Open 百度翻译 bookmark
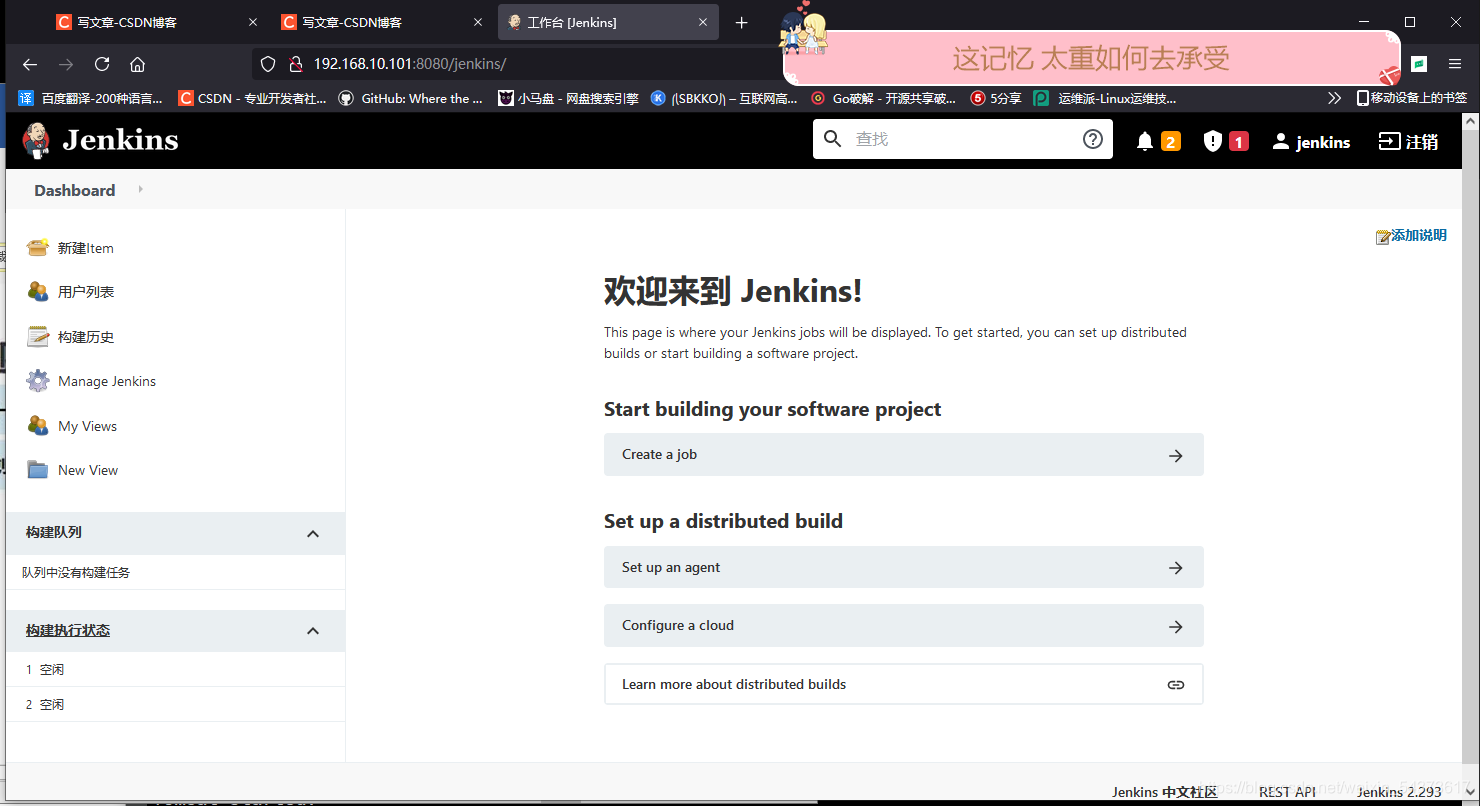This screenshot has height=806, width=1480. (91, 98)
